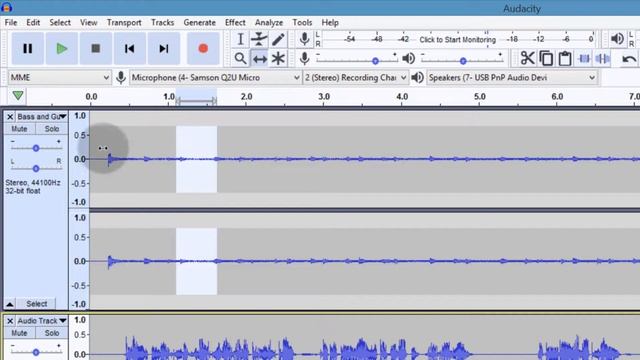Open the MME audio host dropdown
Screen dimensions: 640x360
(x=60, y=78)
